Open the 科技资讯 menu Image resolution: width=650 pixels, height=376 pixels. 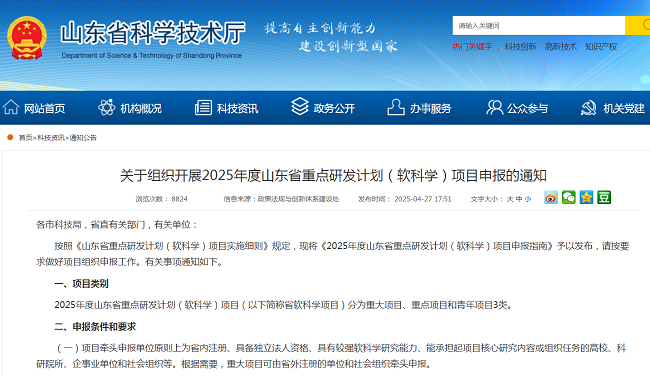click(238, 109)
